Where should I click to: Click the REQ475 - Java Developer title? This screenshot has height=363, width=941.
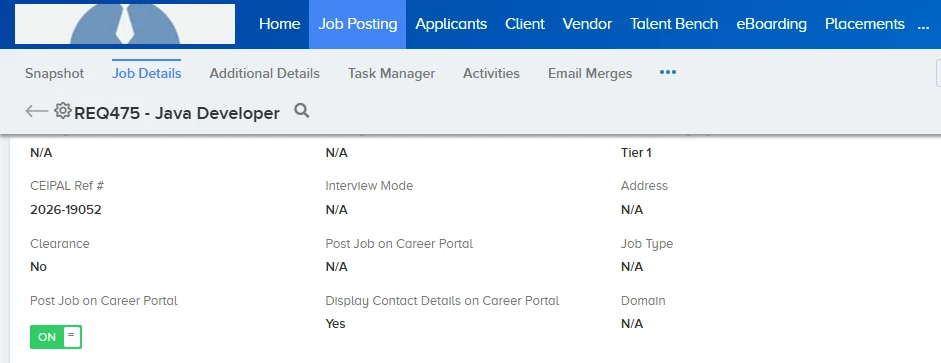point(177,113)
